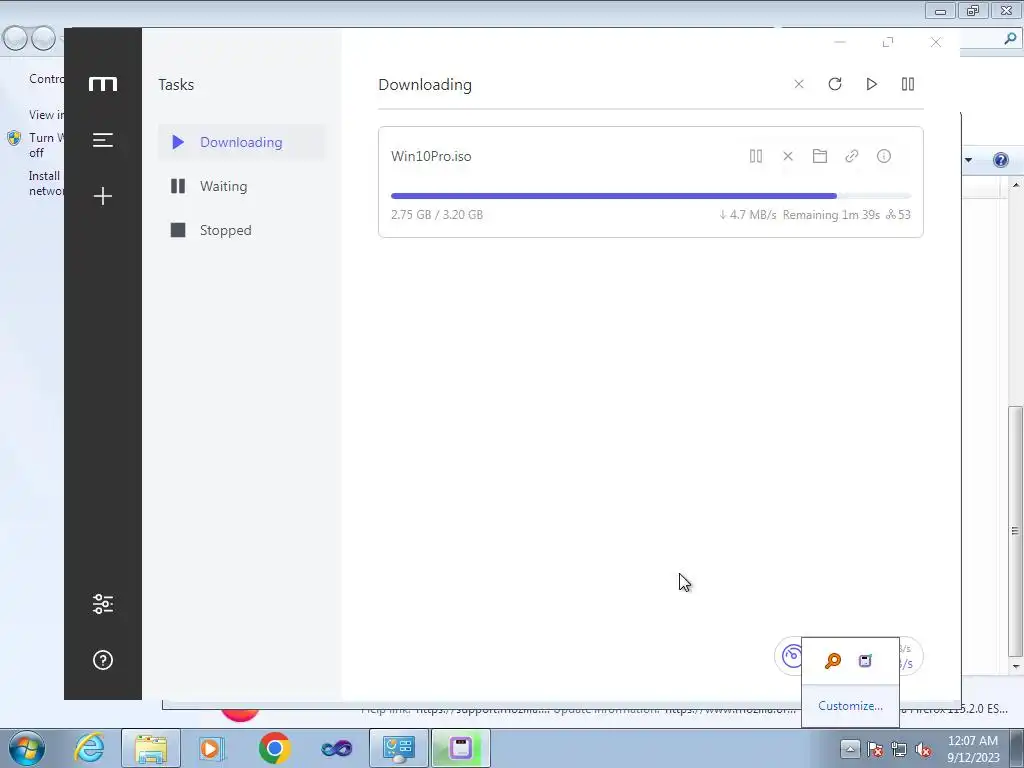Click the back button in Control Panel window
This screenshot has height=768, width=1024.
click(16, 39)
